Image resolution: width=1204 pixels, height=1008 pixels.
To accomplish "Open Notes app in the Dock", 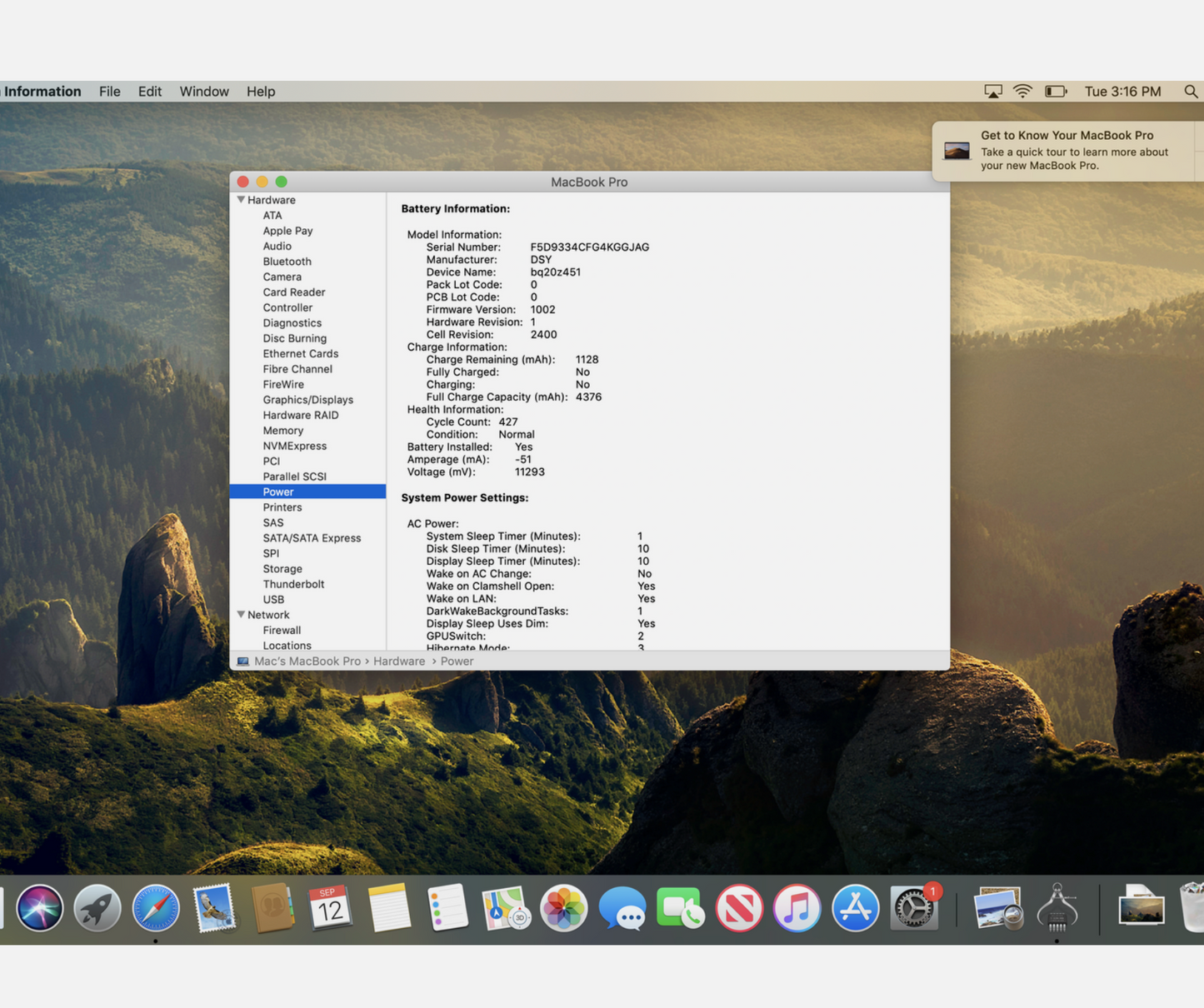I will pyautogui.click(x=389, y=907).
